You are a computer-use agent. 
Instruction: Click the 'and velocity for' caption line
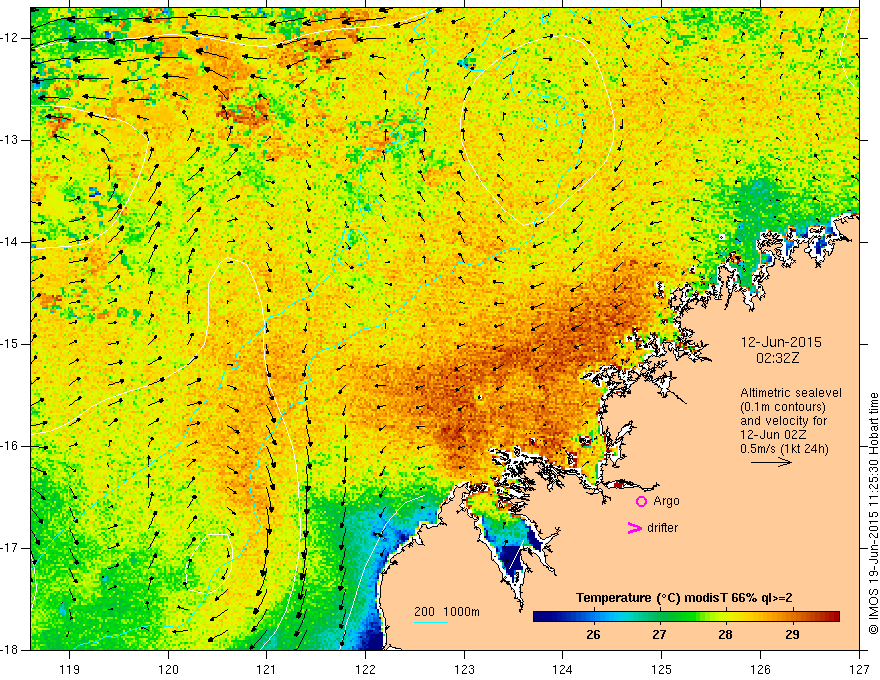[x=783, y=421]
